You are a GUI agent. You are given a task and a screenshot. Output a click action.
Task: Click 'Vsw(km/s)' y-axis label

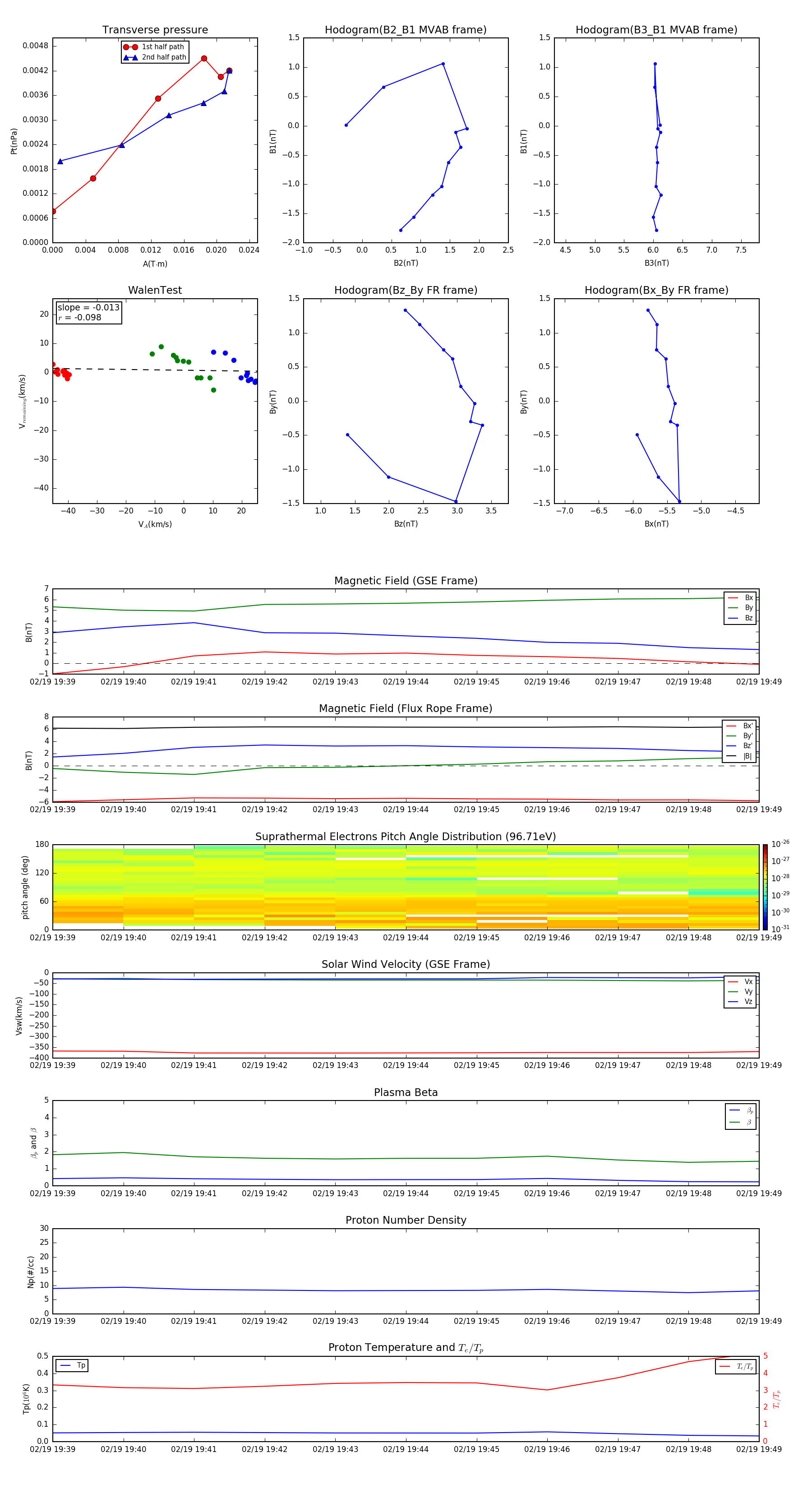(x=19, y=1015)
